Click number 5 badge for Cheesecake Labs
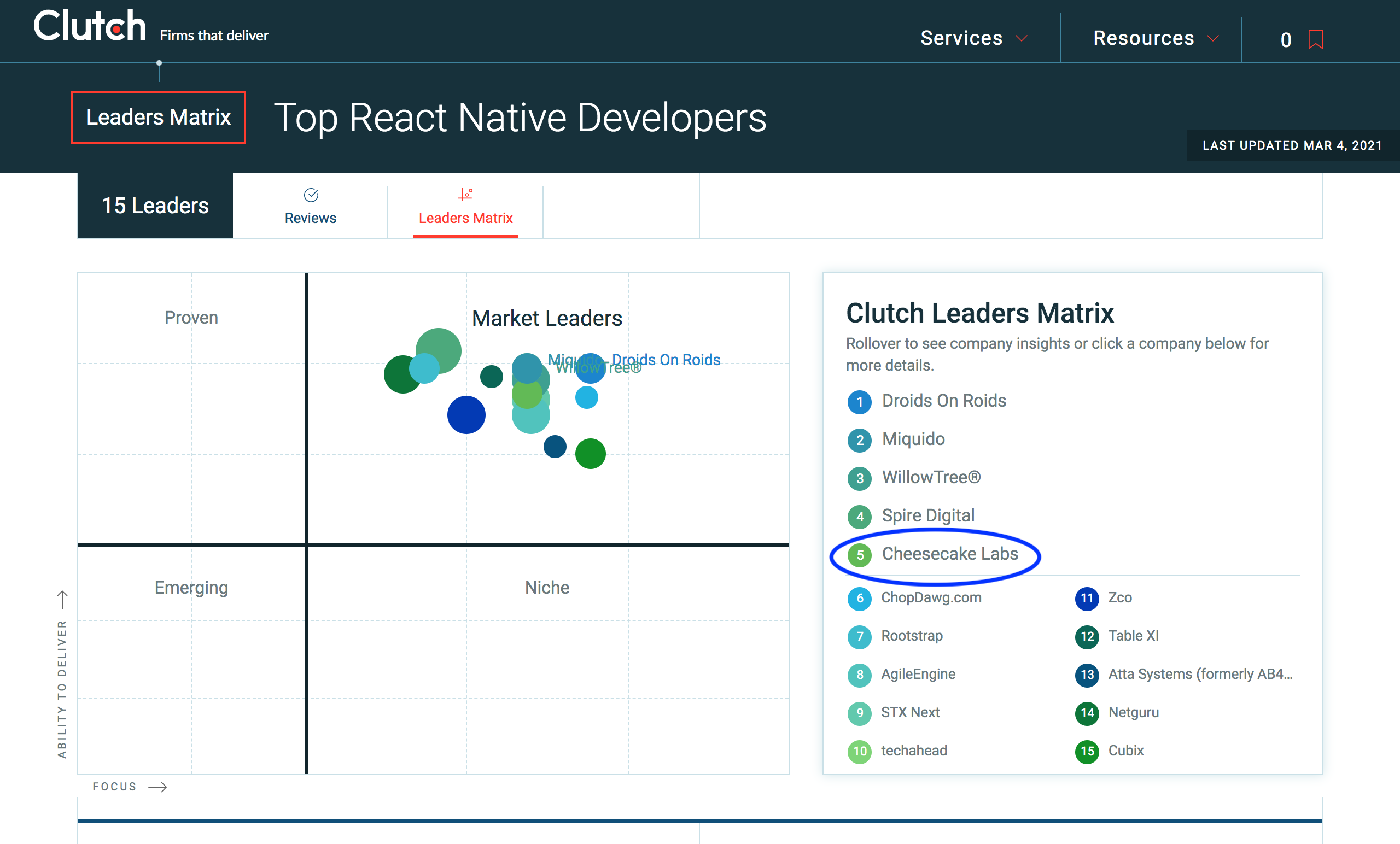This screenshot has height=844, width=1400. coord(860,555)
